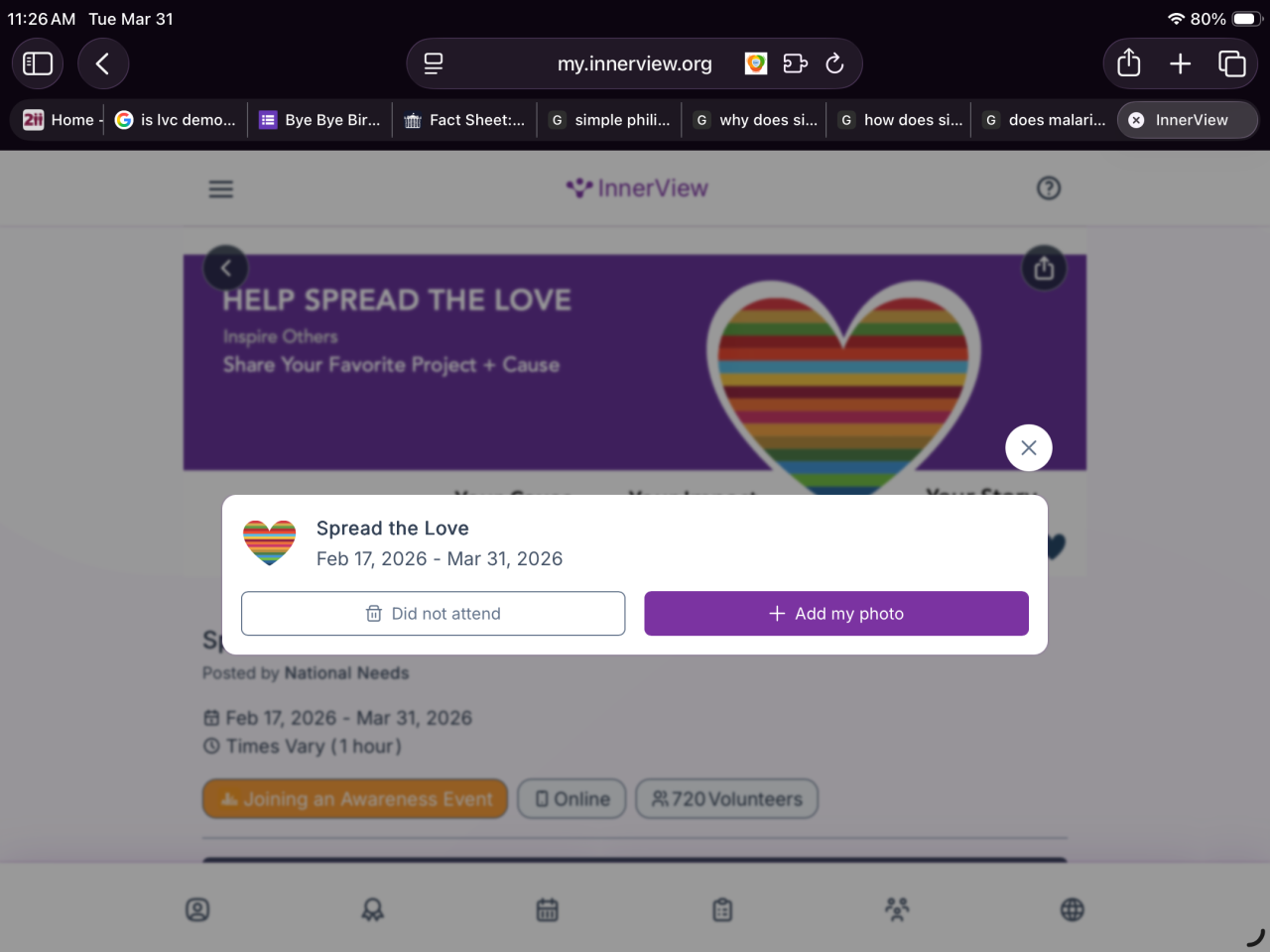Click the extensions puzzle icon in address bar
1270x952 pixels.
click(795, 63)
